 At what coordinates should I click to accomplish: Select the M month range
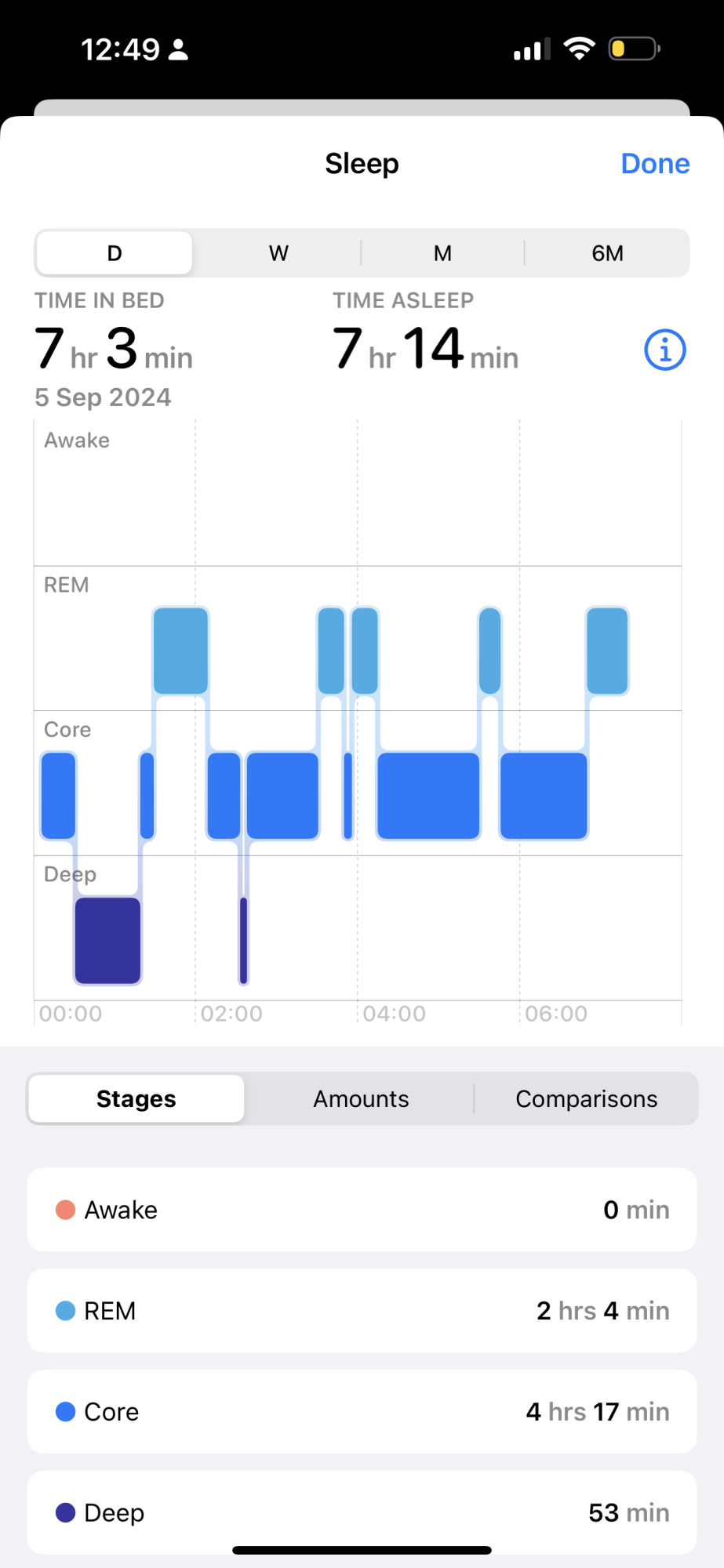tap(442, 253)
